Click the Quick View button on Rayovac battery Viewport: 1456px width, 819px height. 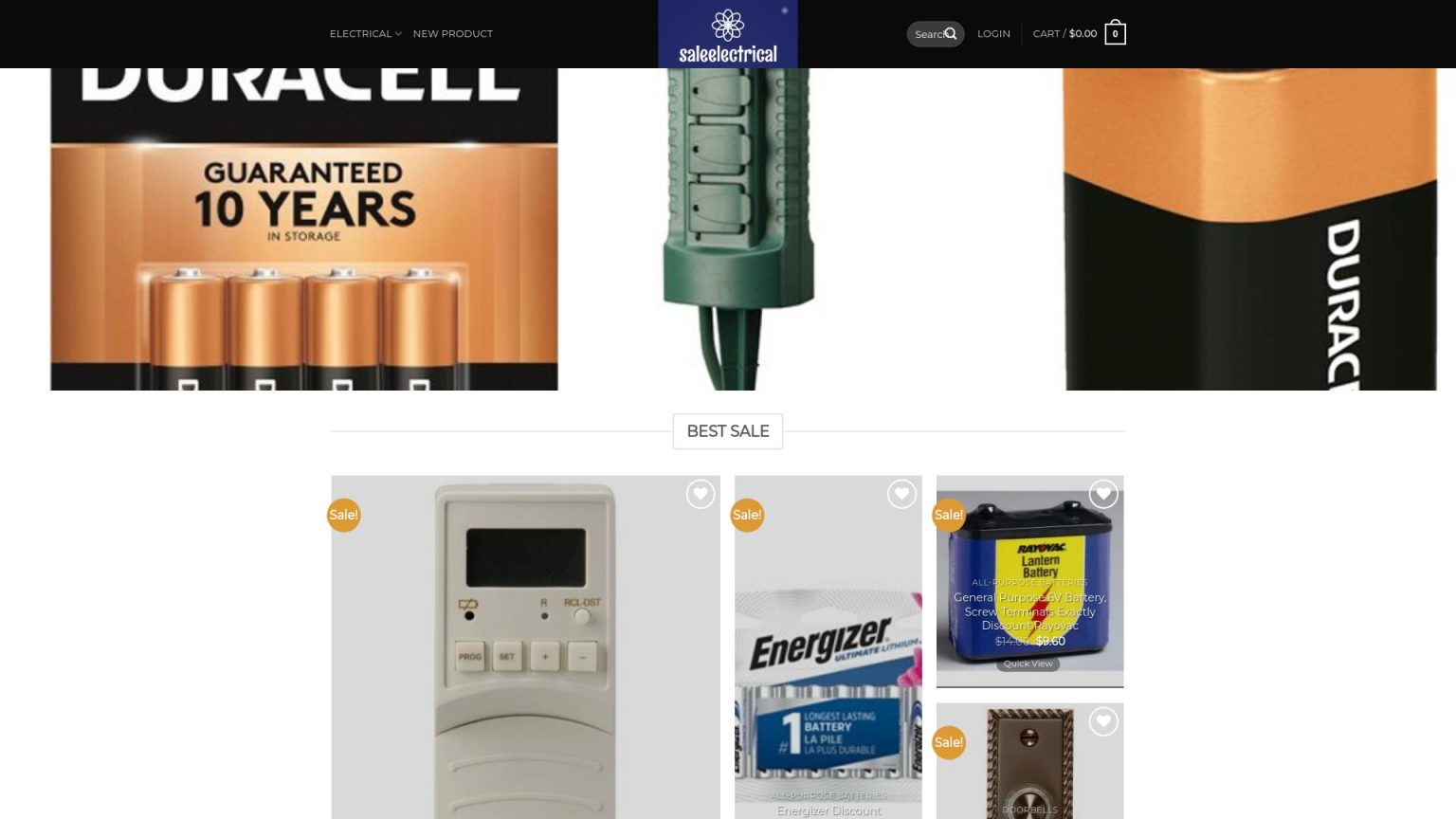(x=1028, y=664)
